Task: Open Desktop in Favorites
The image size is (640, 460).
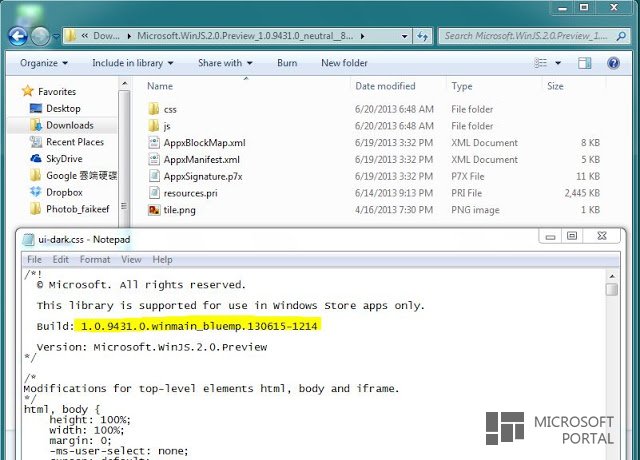Action: coord(63,108)
